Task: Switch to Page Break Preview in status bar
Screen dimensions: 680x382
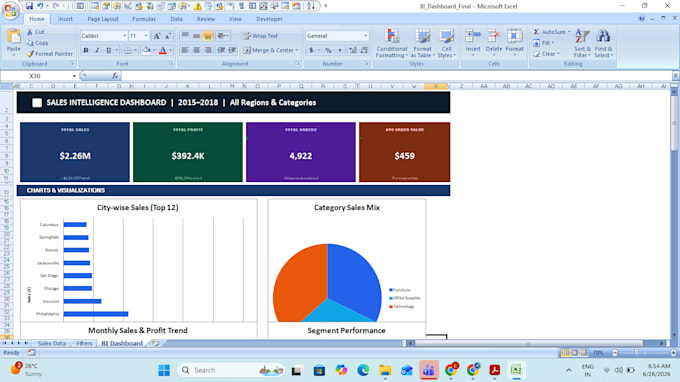Action: 583,353
